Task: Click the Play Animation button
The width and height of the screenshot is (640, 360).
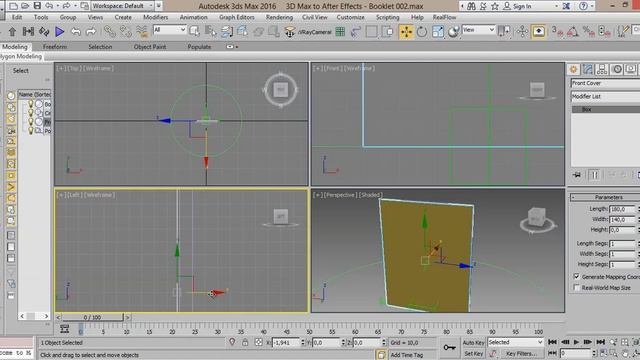Action: pyautogui.click(x=576, y=342)
